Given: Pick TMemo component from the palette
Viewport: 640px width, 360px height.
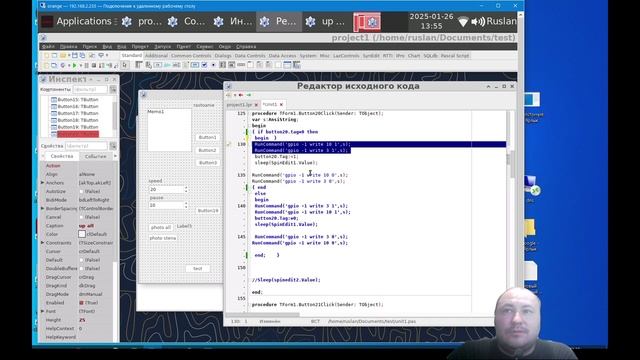Looking at the screenshot, I should (x=186, y=65).
